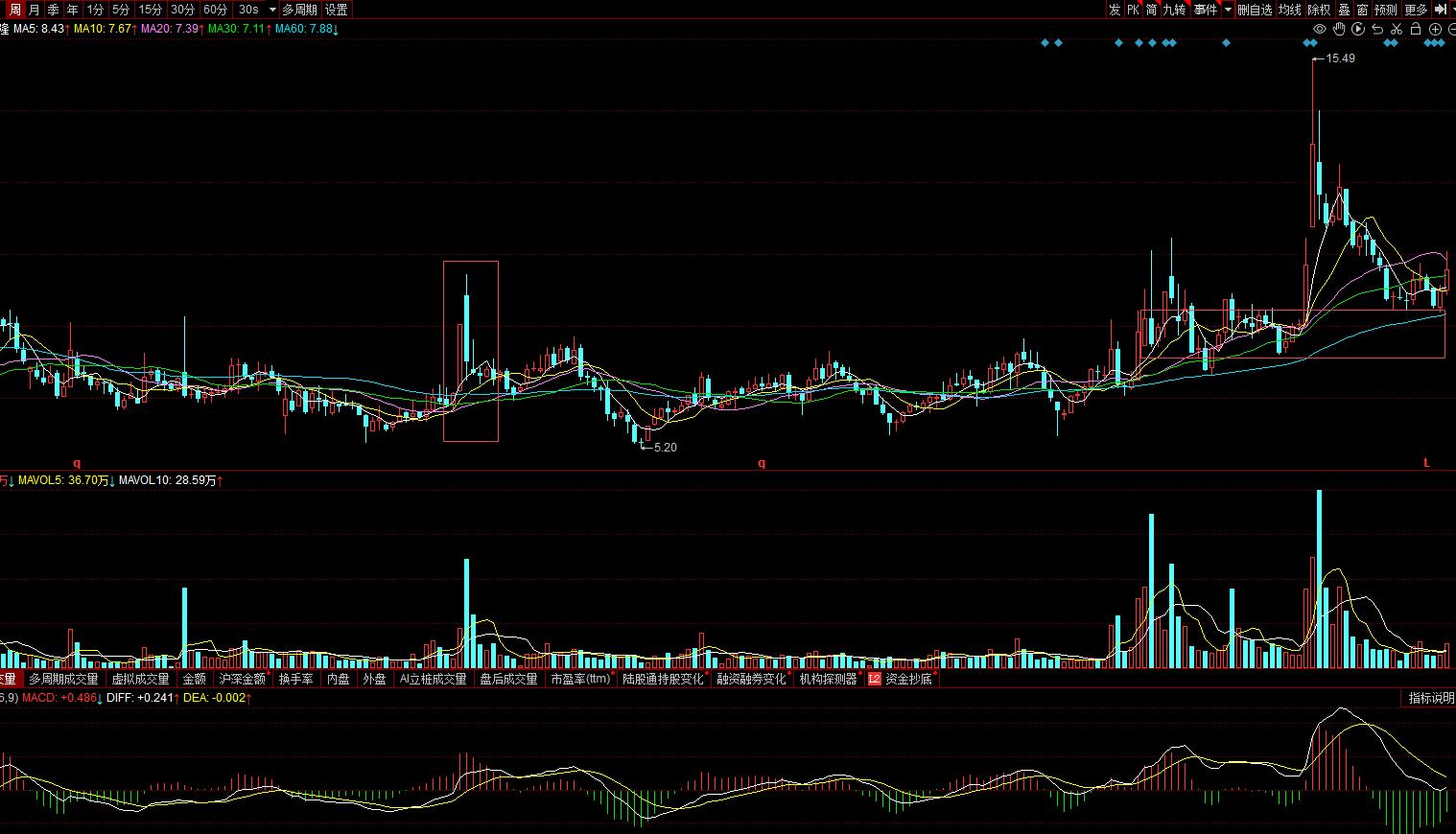Click the circular play replay icon
Viewport: 1456px width, 834px height.
click(1358, 29)
